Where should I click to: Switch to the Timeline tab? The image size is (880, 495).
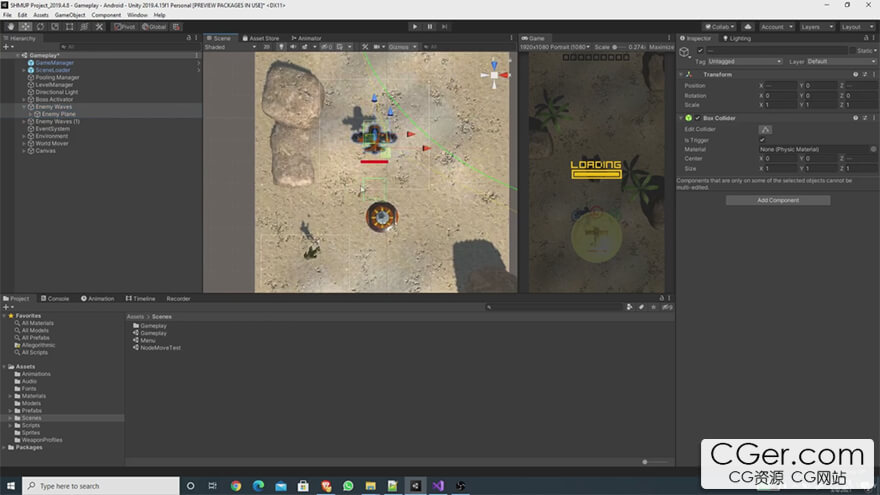pos(140,299)
